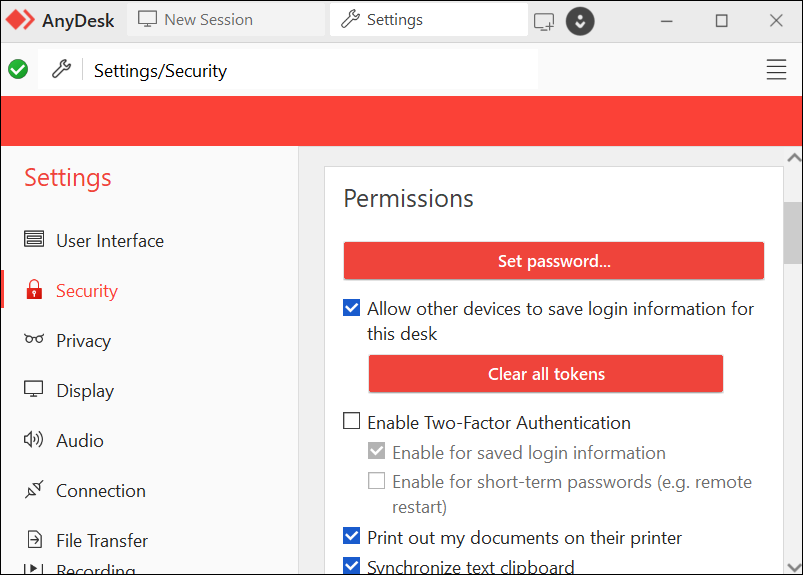Click the dark circular download arrow icon
The height and width of the screenshot is (575, 803).
point(580,21)
